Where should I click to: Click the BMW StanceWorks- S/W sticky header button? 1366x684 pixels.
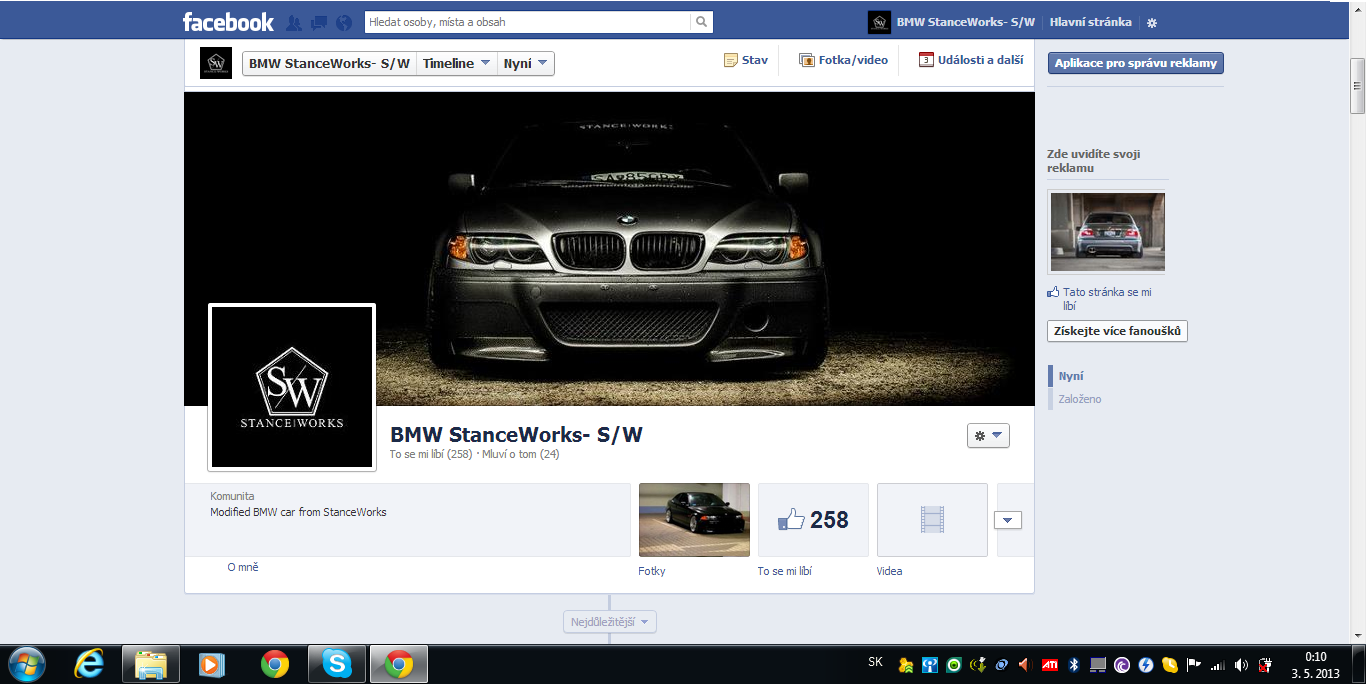(x=329, y=64)
